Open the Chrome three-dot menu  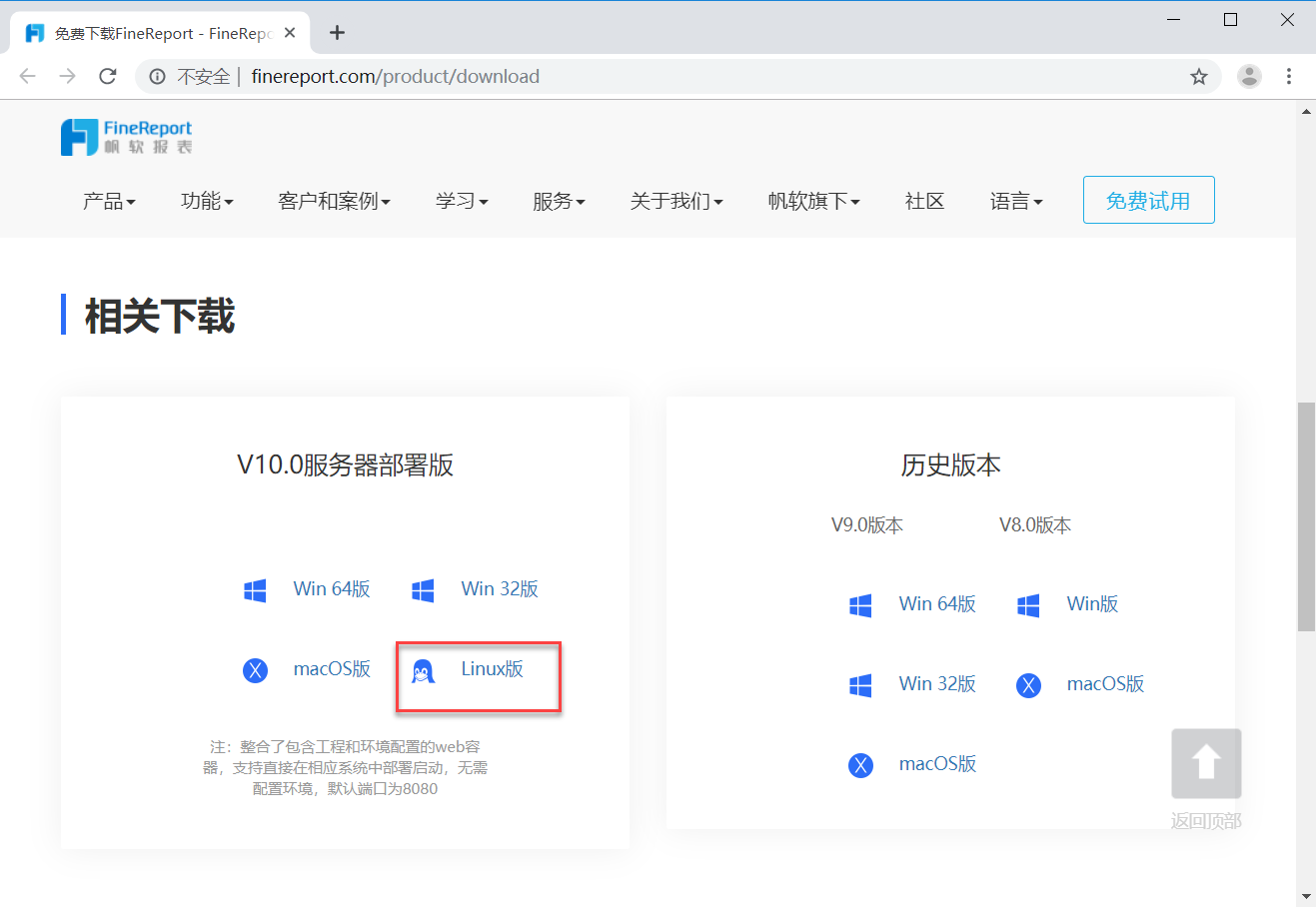click(1289, 76)
